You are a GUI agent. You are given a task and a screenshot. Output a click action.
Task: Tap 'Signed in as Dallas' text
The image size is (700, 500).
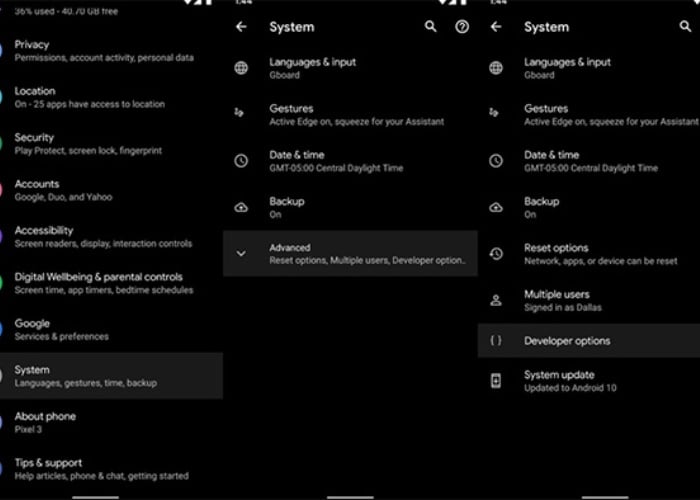tap(562, 308)
